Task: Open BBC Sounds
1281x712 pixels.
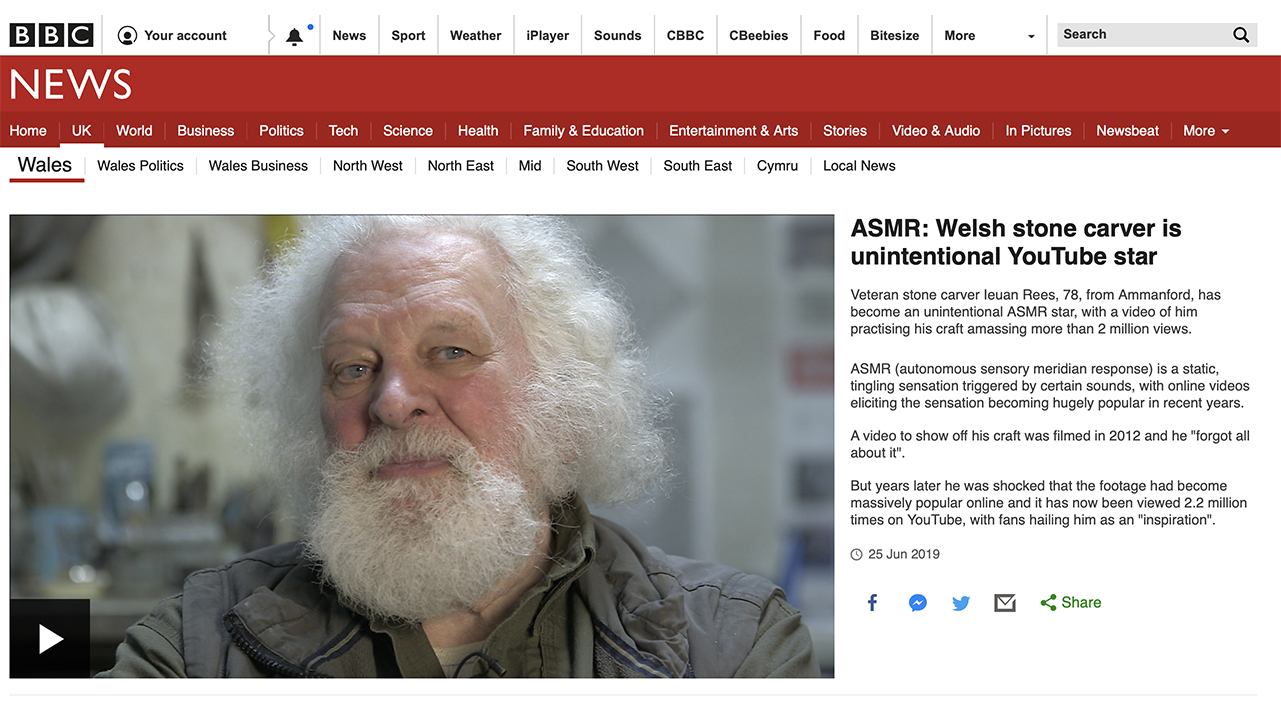Action: 617,35
